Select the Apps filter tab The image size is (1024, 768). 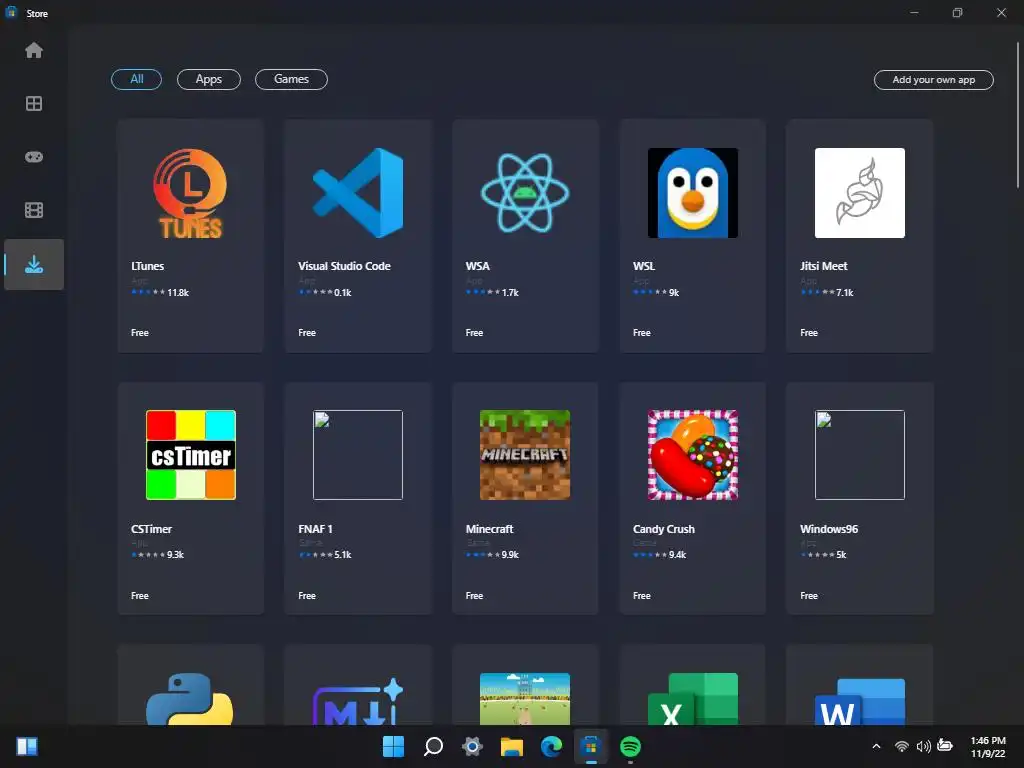pyautogui.click(x=209, y=79)
